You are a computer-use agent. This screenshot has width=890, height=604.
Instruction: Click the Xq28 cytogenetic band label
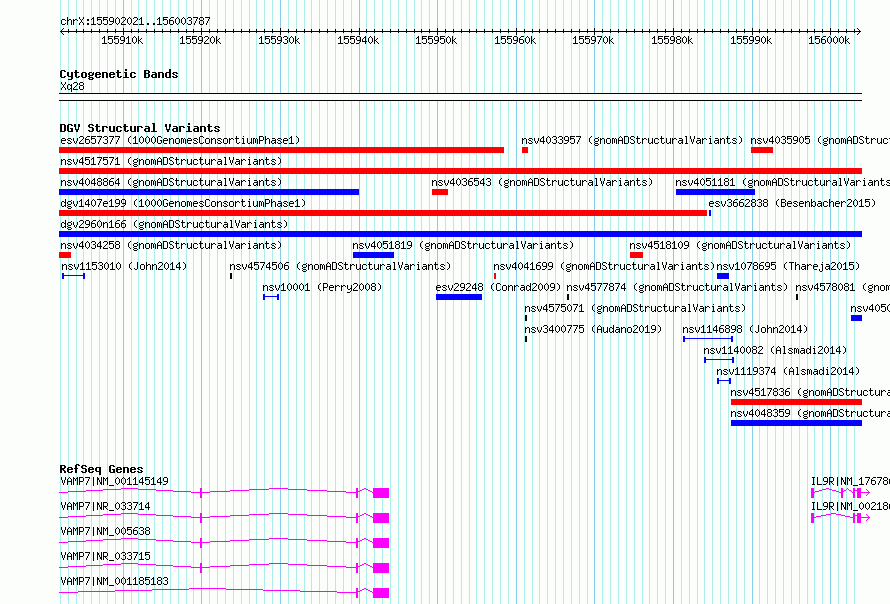pos(72,86)
